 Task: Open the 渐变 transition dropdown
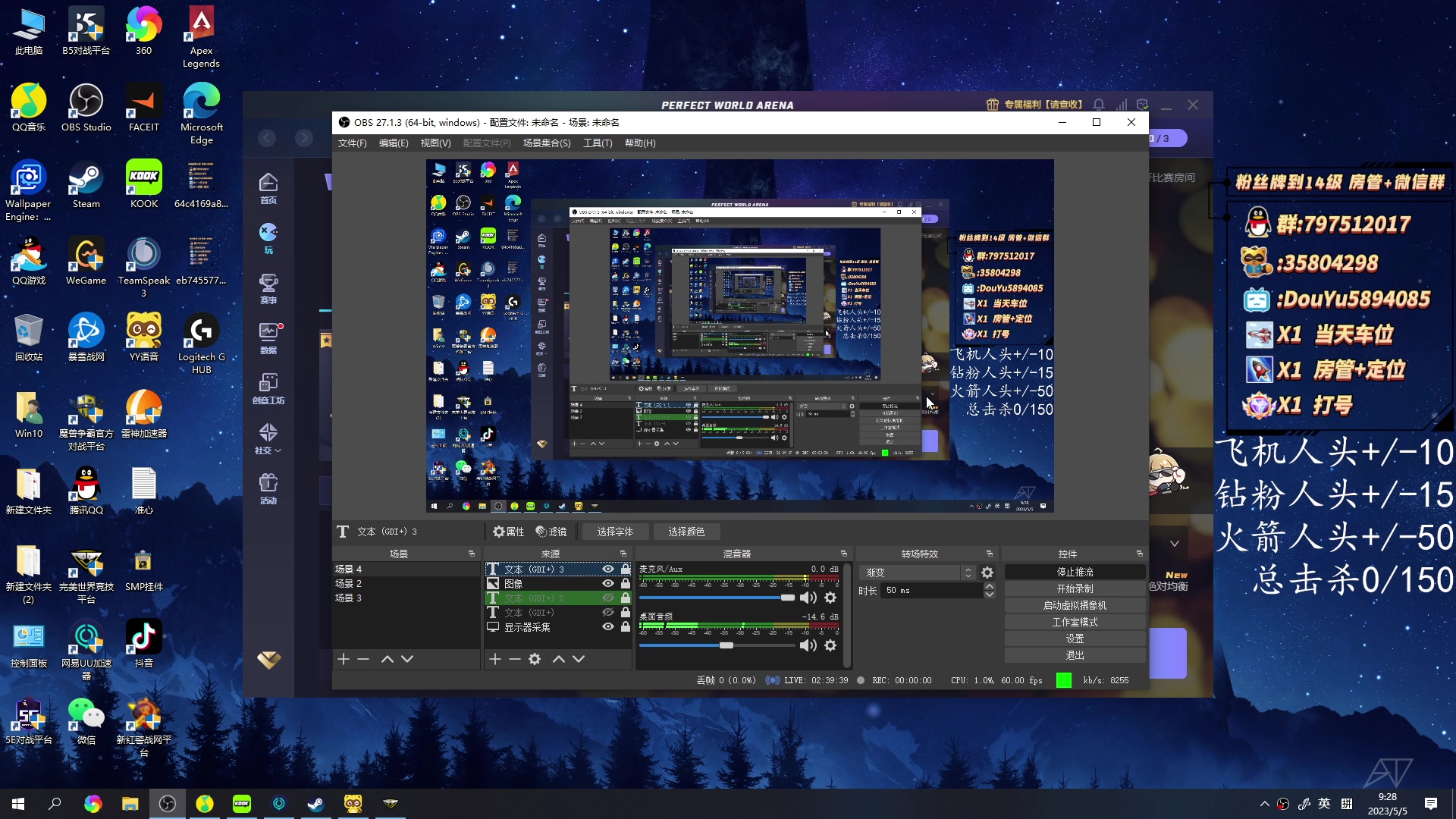918,573
